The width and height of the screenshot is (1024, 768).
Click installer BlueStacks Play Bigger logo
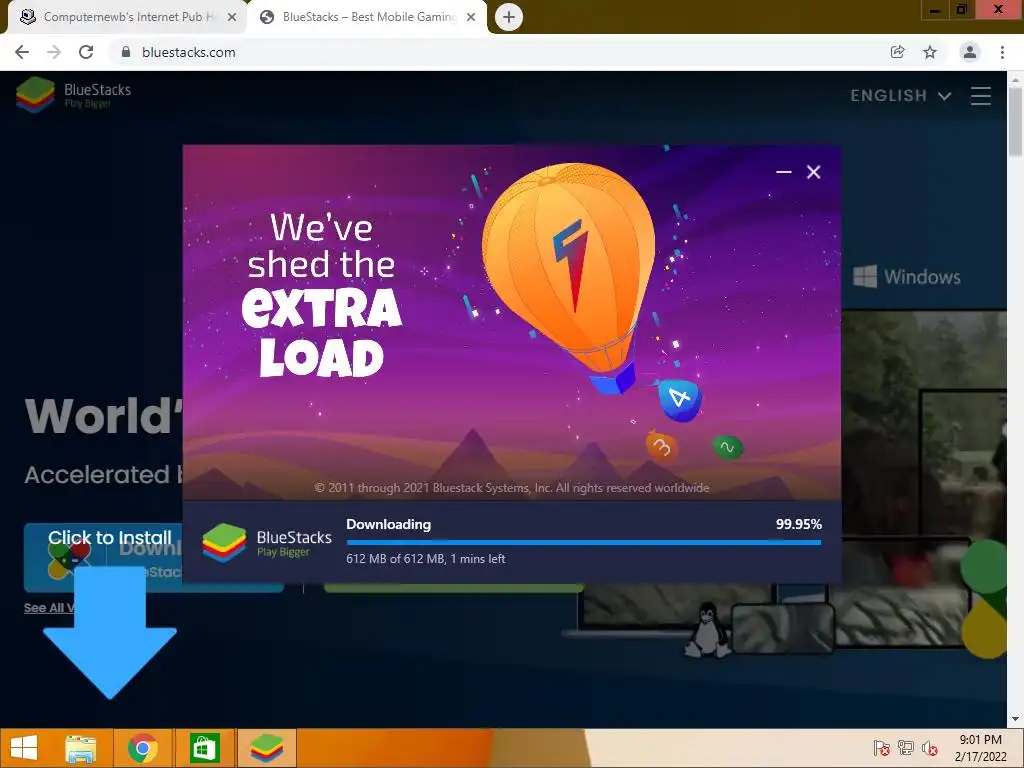click(x=266, y=543)
